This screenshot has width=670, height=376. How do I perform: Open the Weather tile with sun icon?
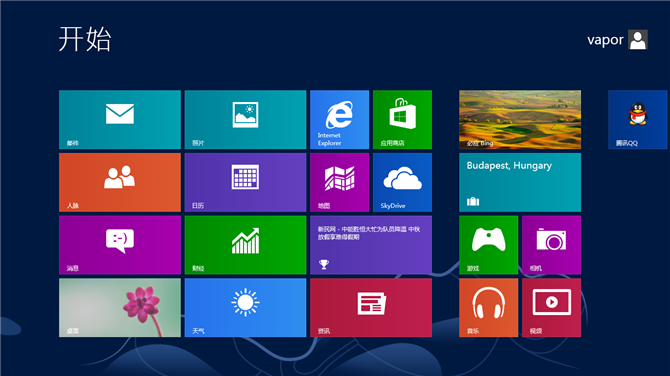(245, 308)
